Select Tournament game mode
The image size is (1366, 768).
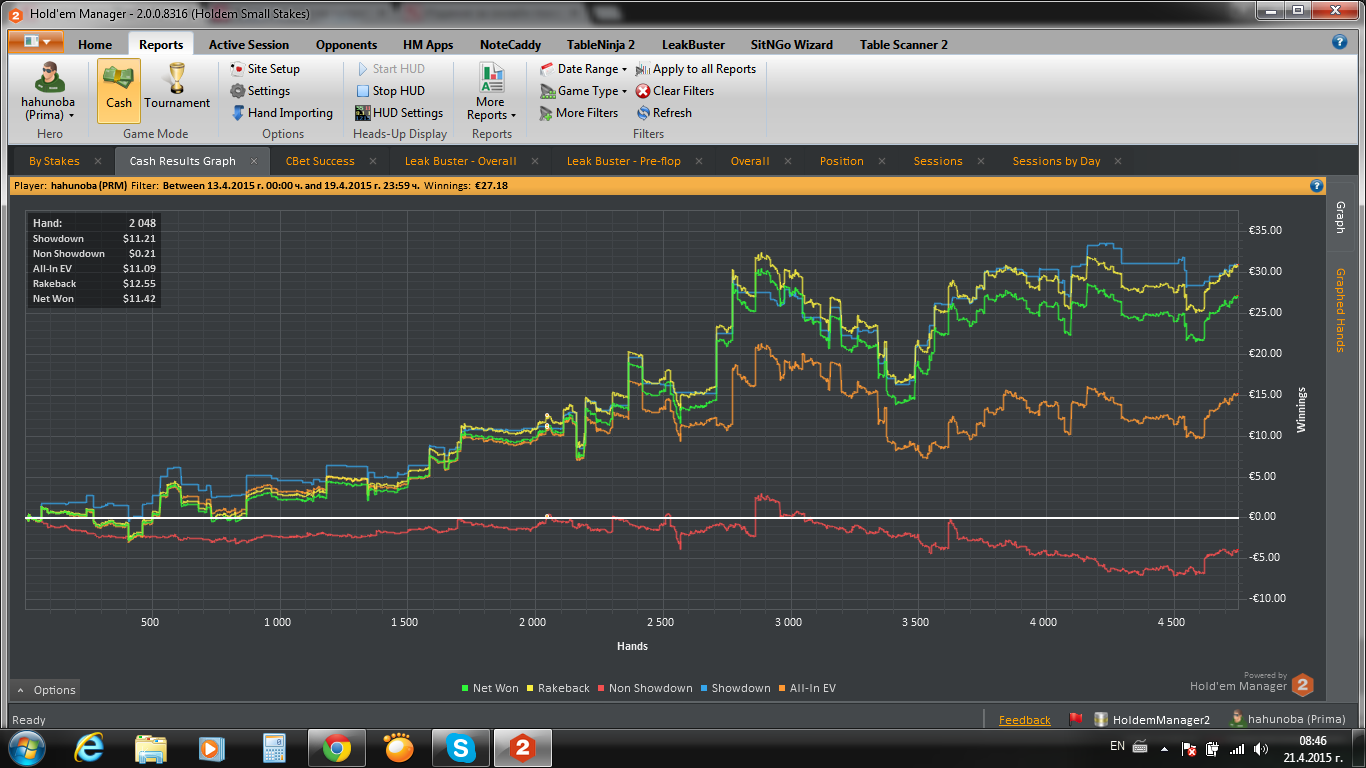coord(177,90)
